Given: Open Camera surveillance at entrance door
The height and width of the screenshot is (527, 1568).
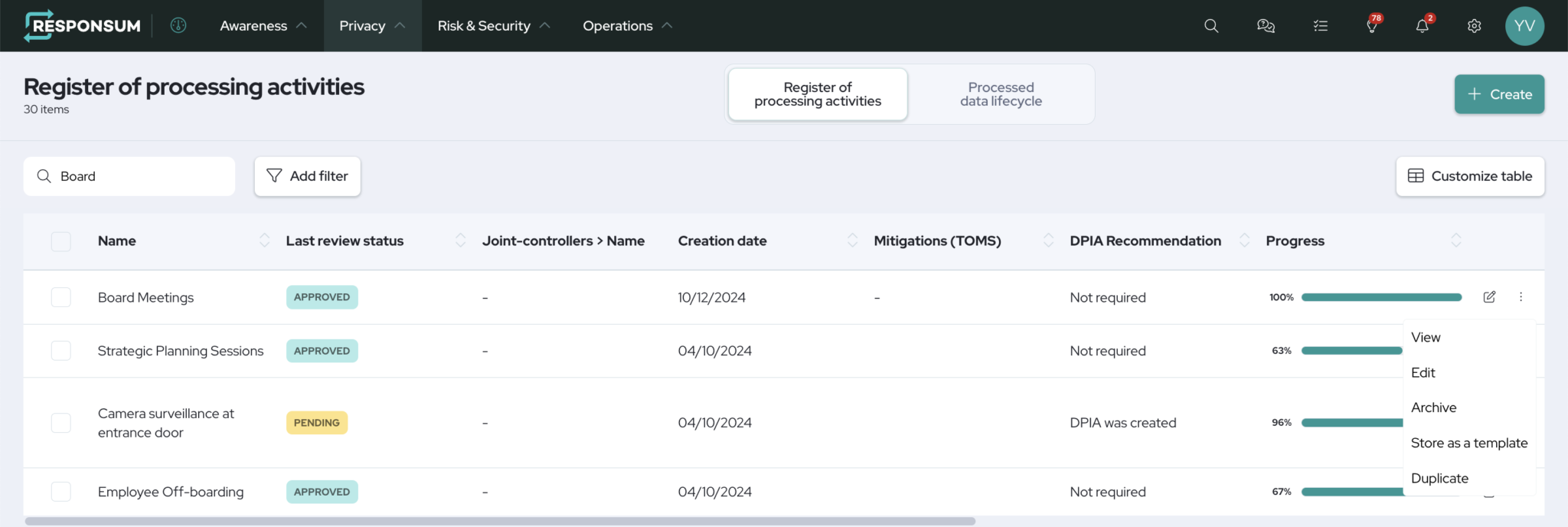Looking at the screenshot, I should click(x=166, y=423).
